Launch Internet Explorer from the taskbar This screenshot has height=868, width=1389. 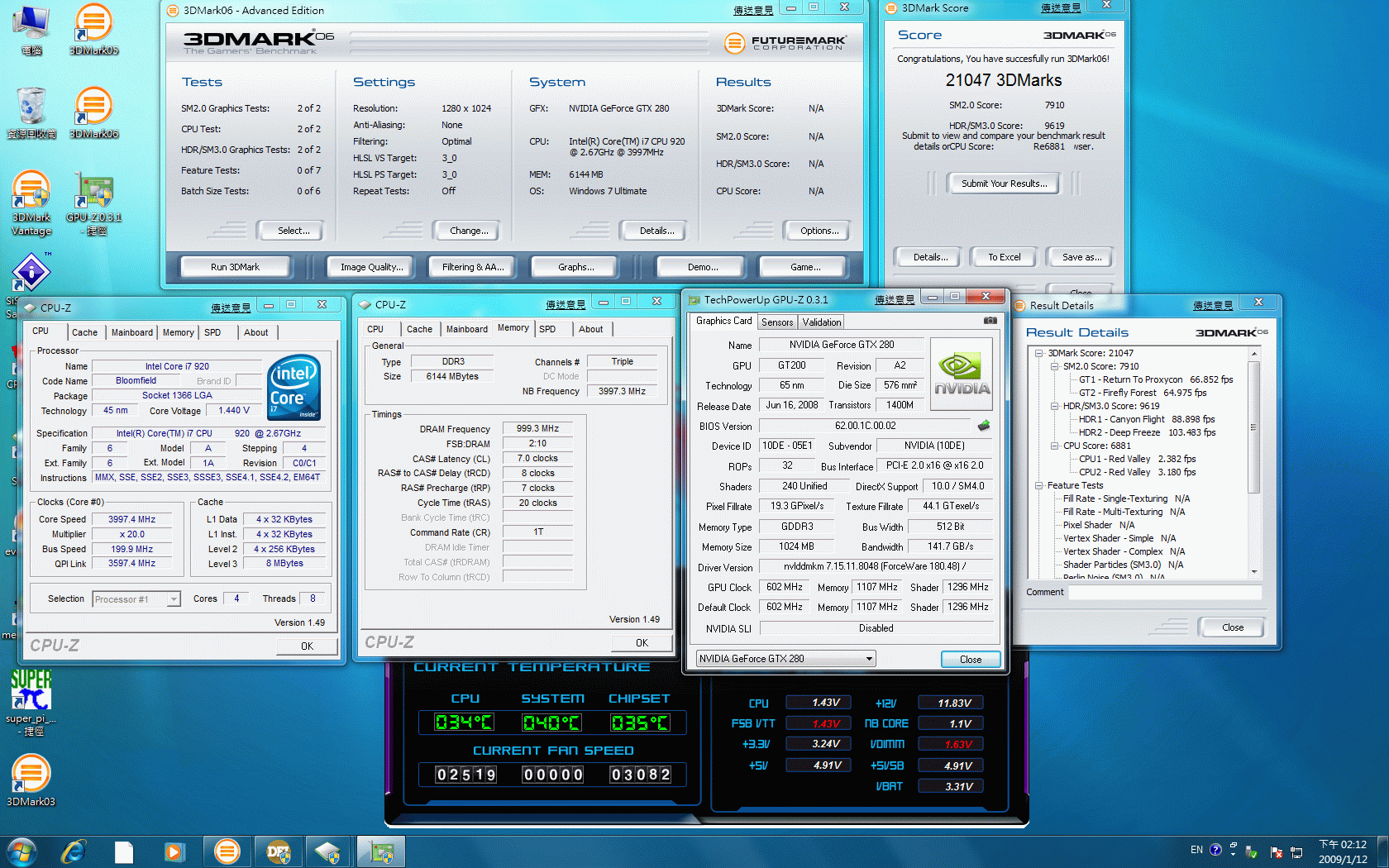[x=74, y=851]
